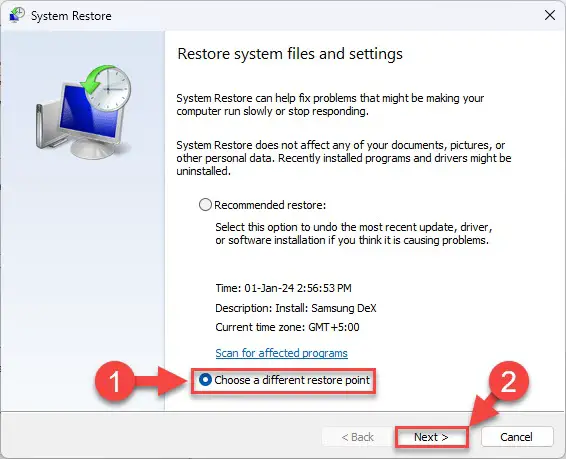Click the paragraph about computer running slowly
The width and height of the screenshot is (566, 459).
point(330,105)
